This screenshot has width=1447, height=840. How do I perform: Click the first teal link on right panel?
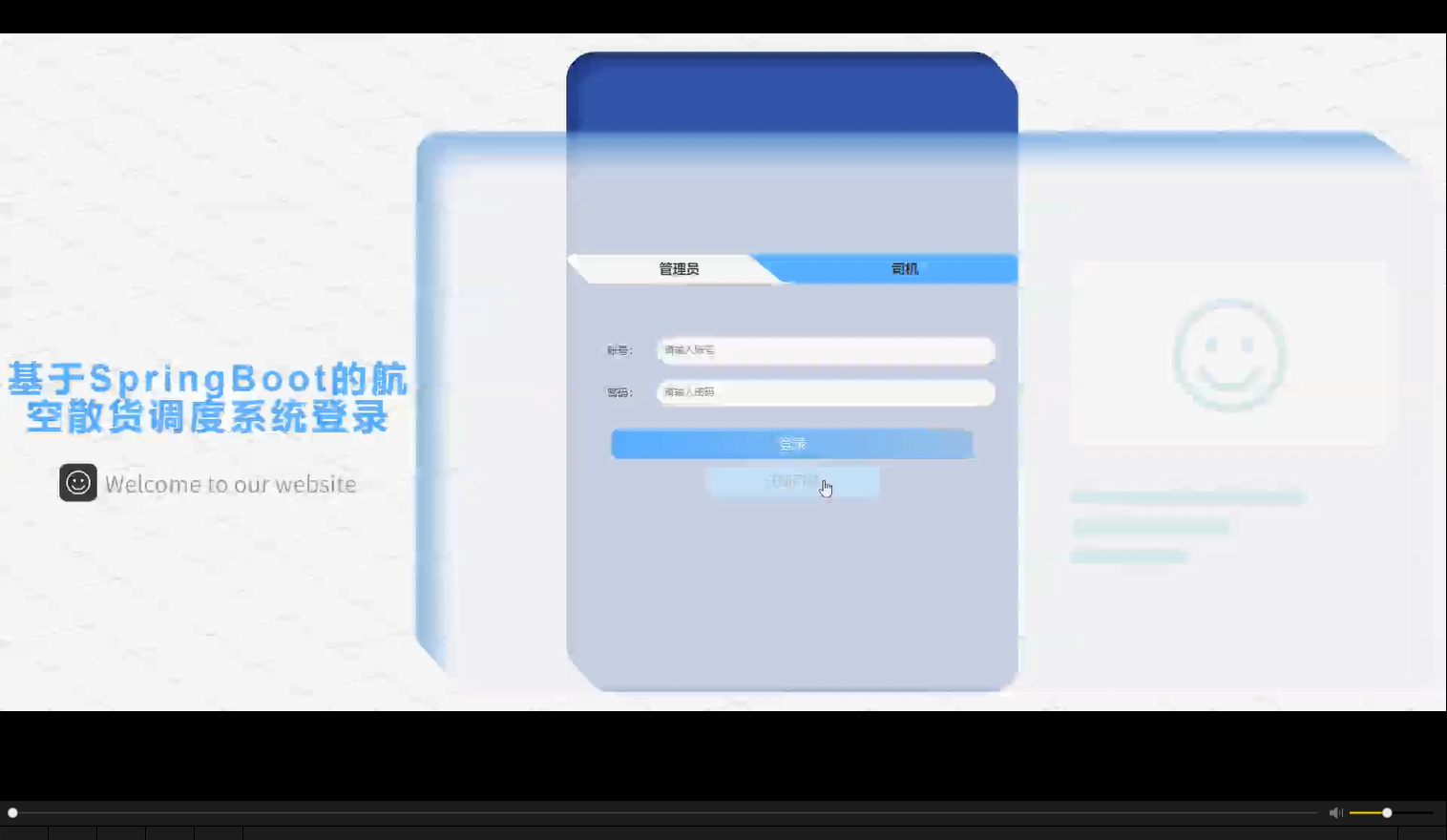(x=1186, y=495)
